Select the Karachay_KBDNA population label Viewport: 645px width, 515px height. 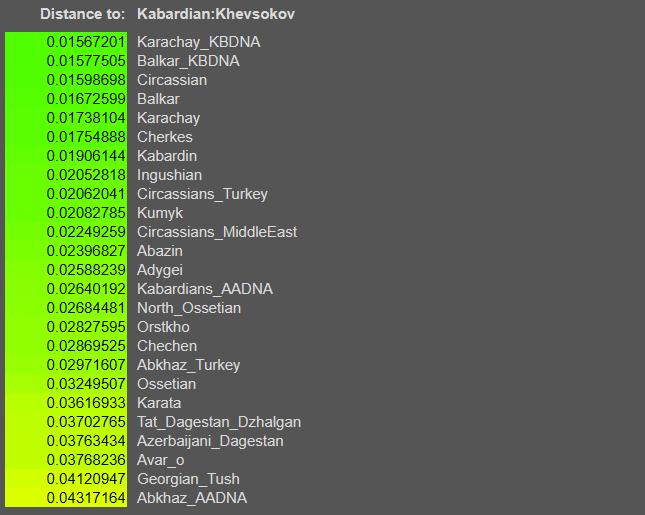tap(198, 42)
